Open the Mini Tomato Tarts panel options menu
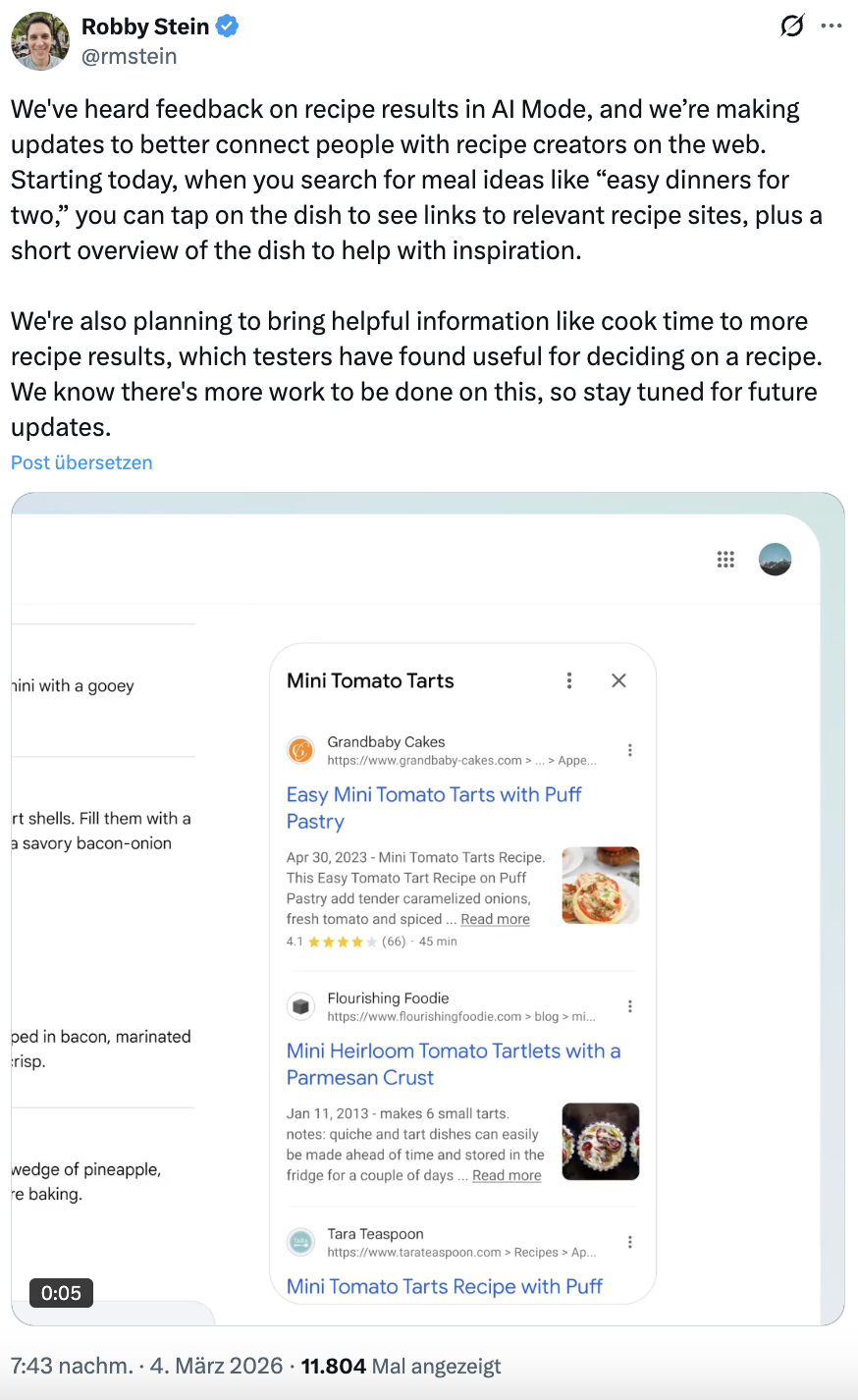The width and height of the screenshot is (858, 1400). [x=569, y=679]
